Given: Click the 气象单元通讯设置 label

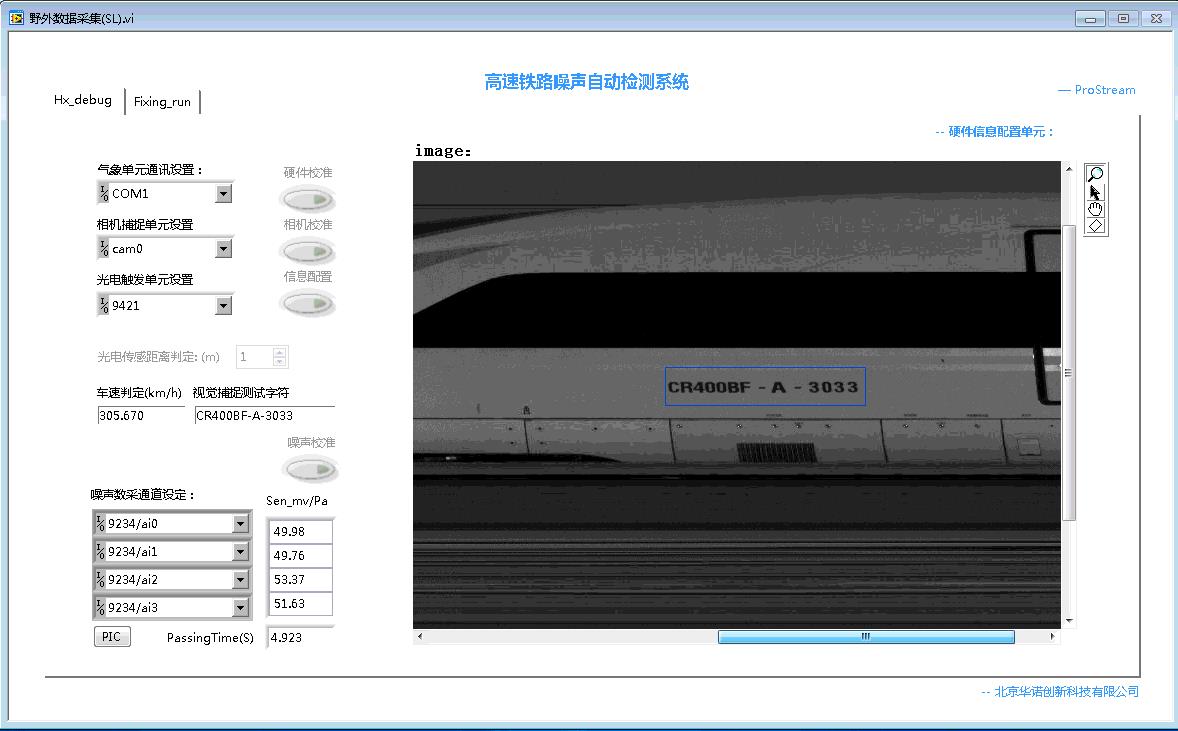Looking at the screenshot, I should point(150,170).
